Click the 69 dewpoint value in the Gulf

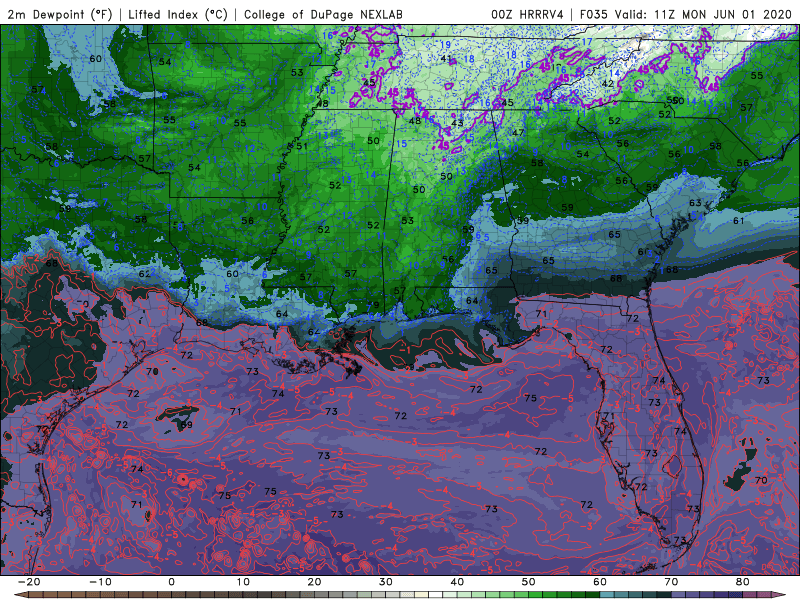tap(187, 424)
